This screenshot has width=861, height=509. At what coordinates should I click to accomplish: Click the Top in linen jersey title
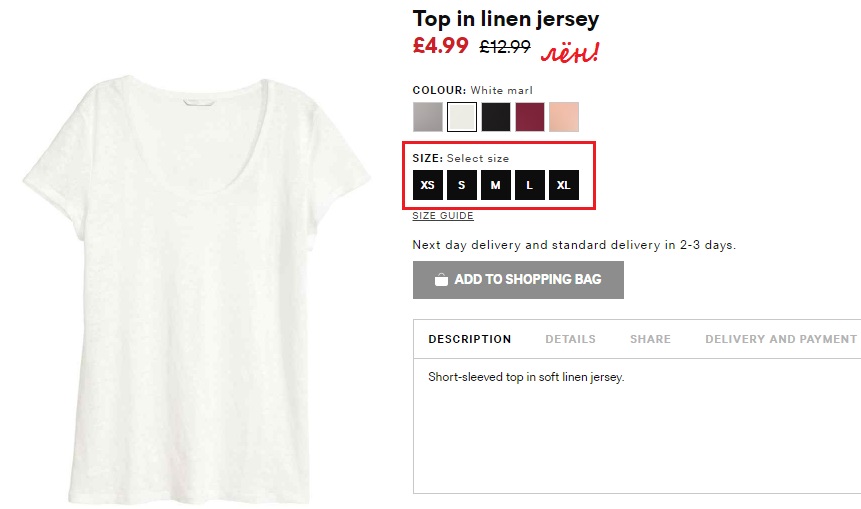pos(506,19)
